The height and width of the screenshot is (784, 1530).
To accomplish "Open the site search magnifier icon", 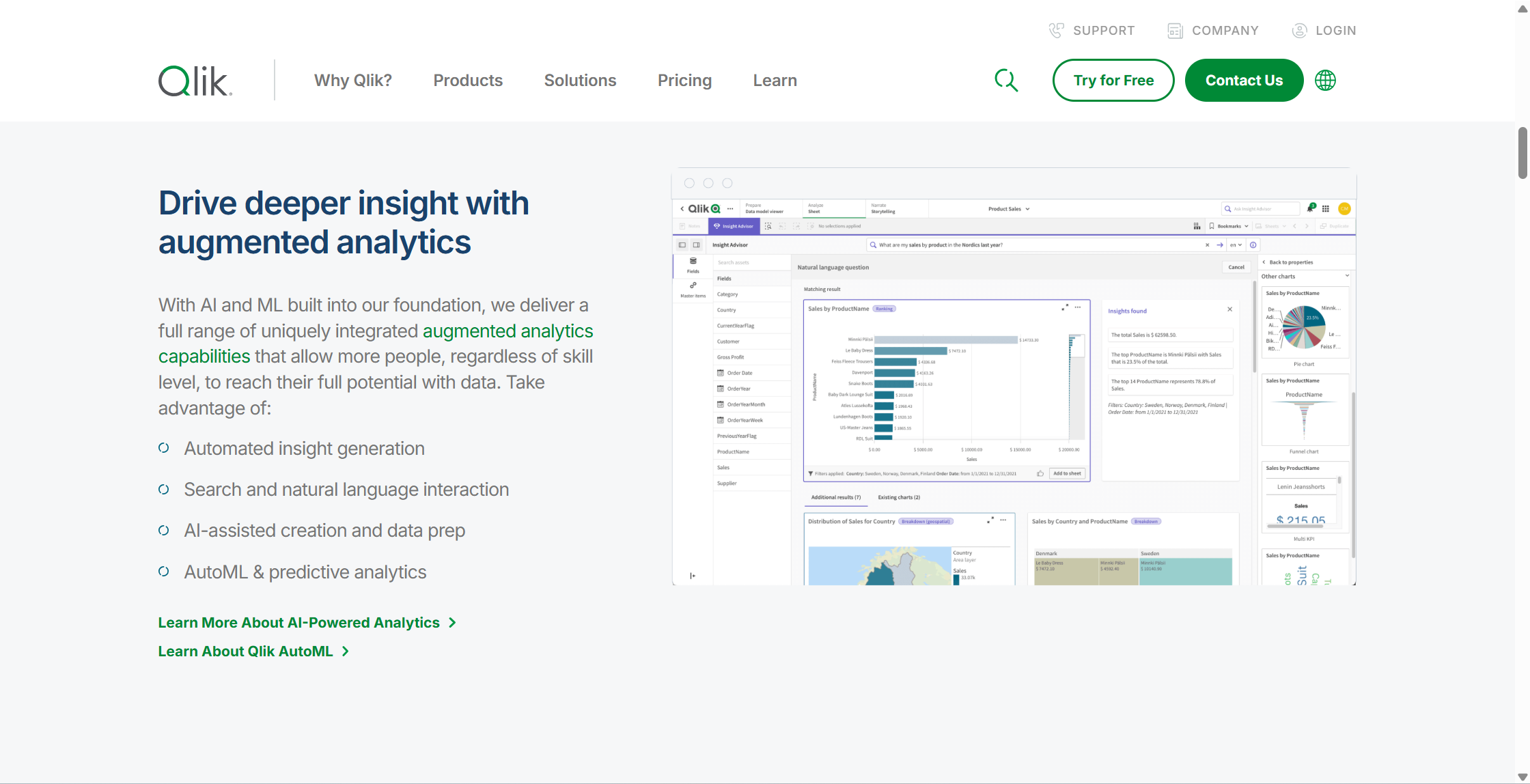I will (x=1006, y=81).
